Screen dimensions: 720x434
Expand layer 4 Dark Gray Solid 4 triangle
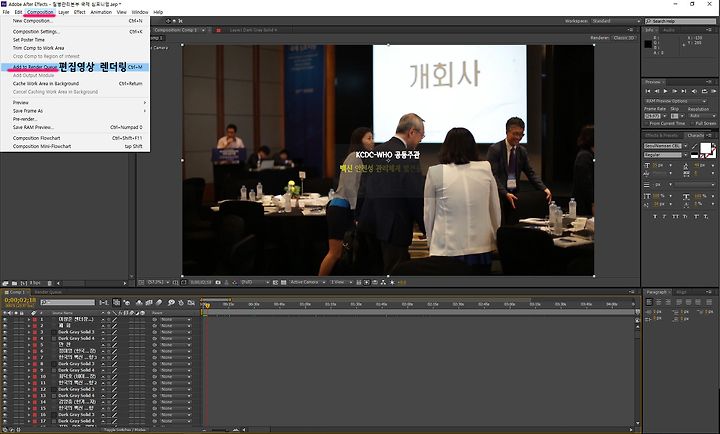click(x=29, y=338)
